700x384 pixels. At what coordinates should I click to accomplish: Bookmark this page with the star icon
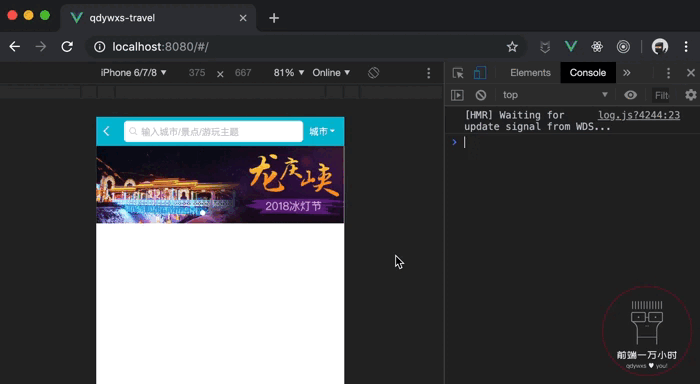512,46
